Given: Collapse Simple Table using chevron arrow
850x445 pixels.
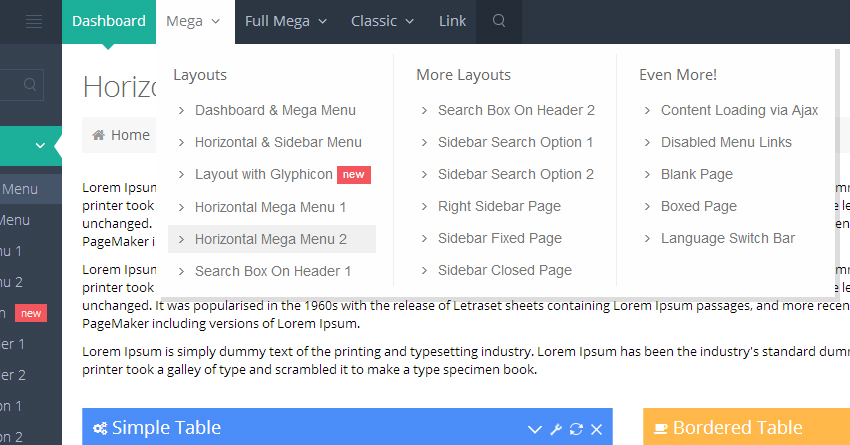Looking at the screenshot, I should (x=535, y=429).
